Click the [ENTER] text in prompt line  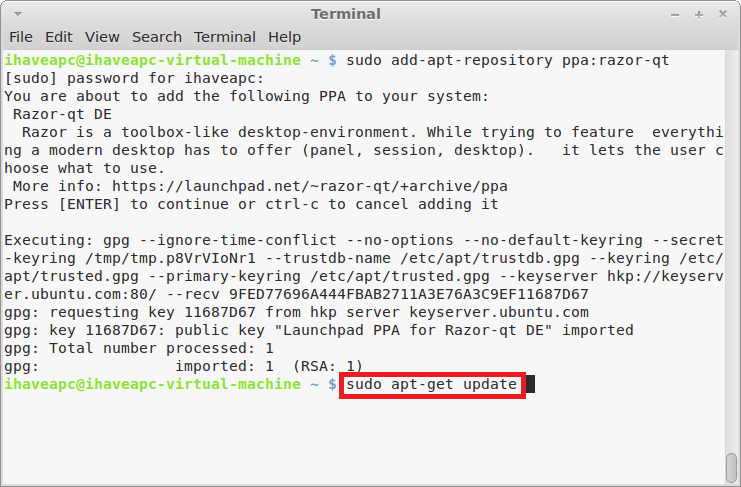coord(89,205)
